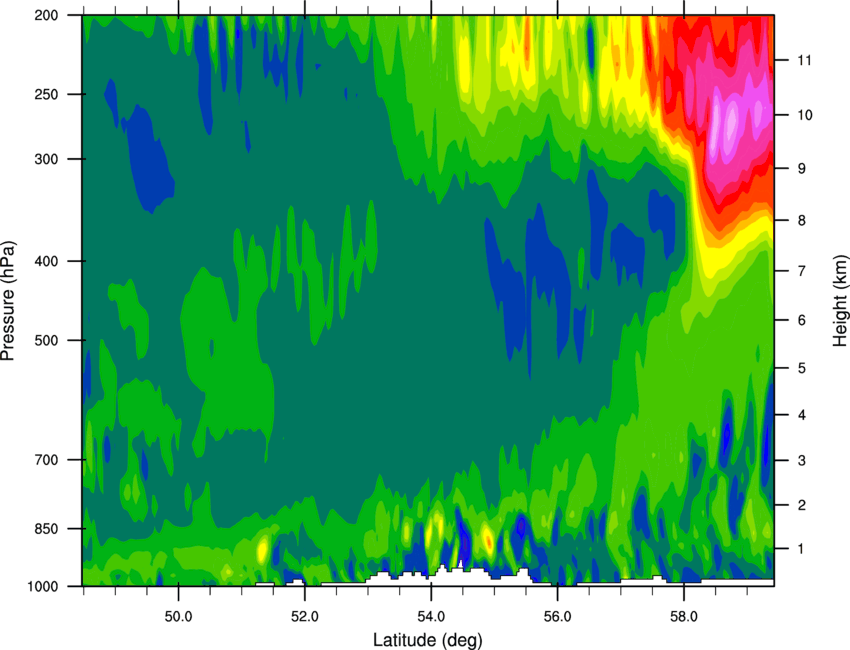
Task: Click the 58.0 latitude tick label
Action: [684, 615]
